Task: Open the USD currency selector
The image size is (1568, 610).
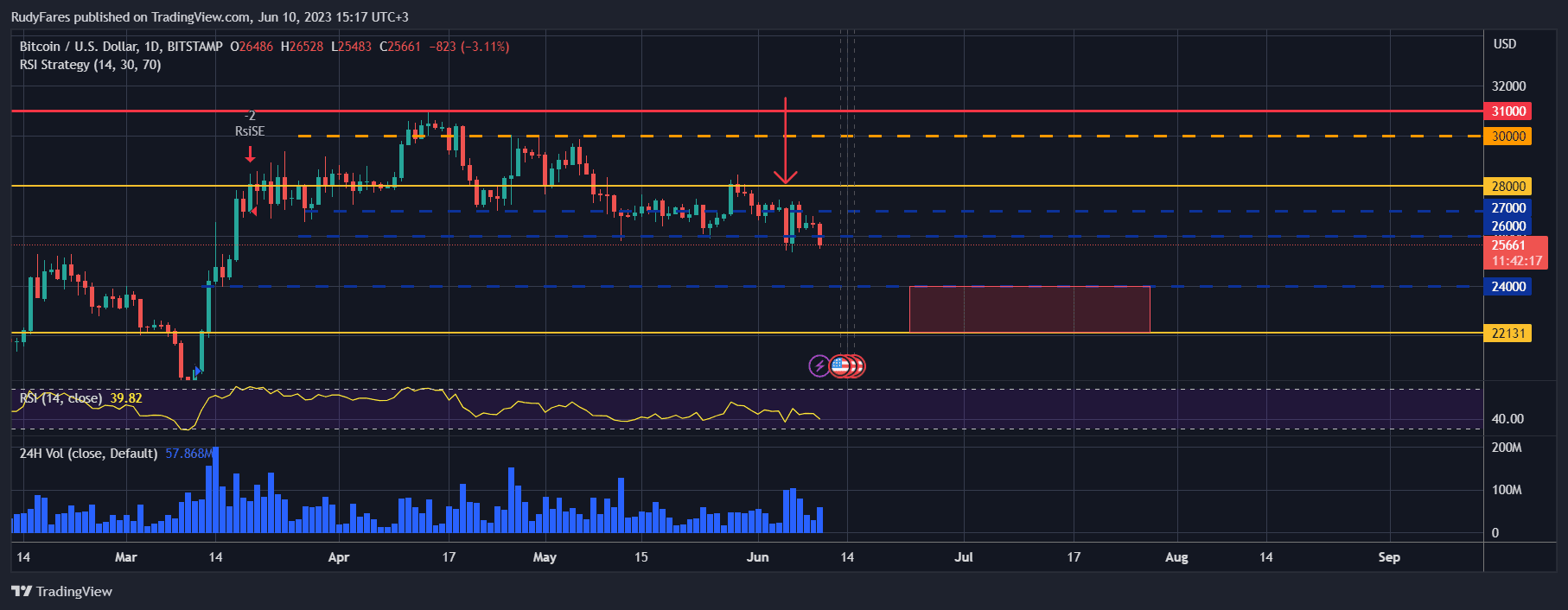Action: (x=1505, y=44)
